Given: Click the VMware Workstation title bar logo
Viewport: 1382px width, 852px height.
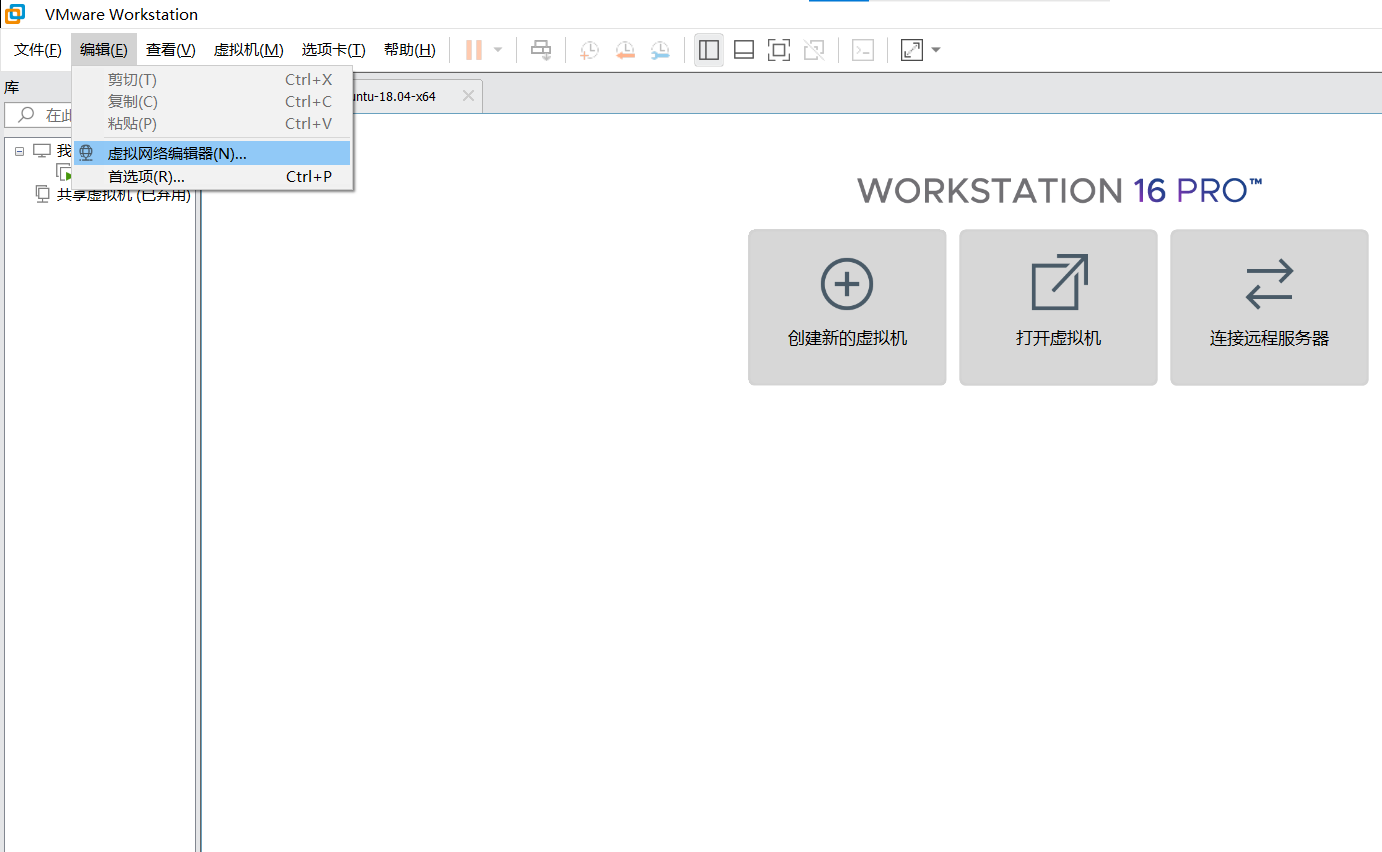Looking at the screenshot, I should click(x=15, y=14).
